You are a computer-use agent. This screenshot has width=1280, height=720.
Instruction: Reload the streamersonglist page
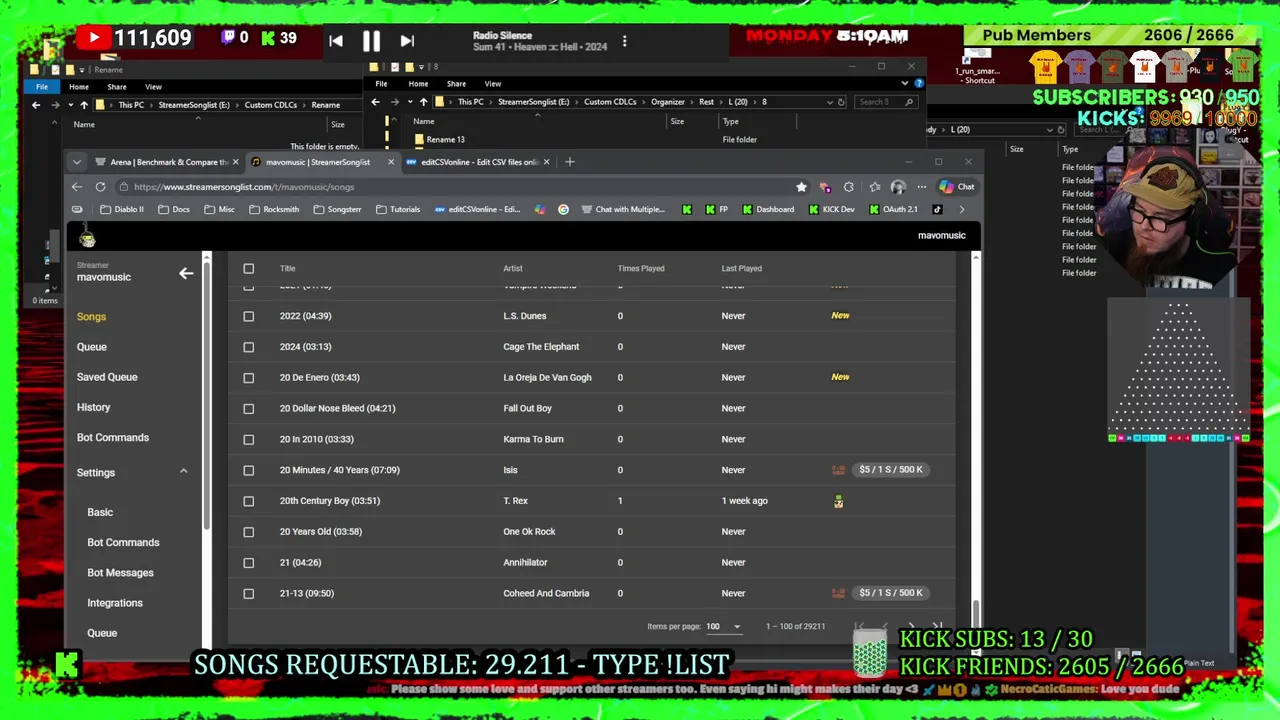coord(100,187)
